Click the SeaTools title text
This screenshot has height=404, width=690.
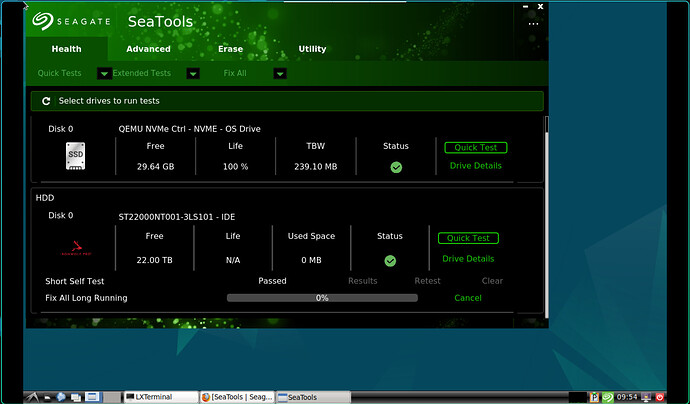(161, 22)
